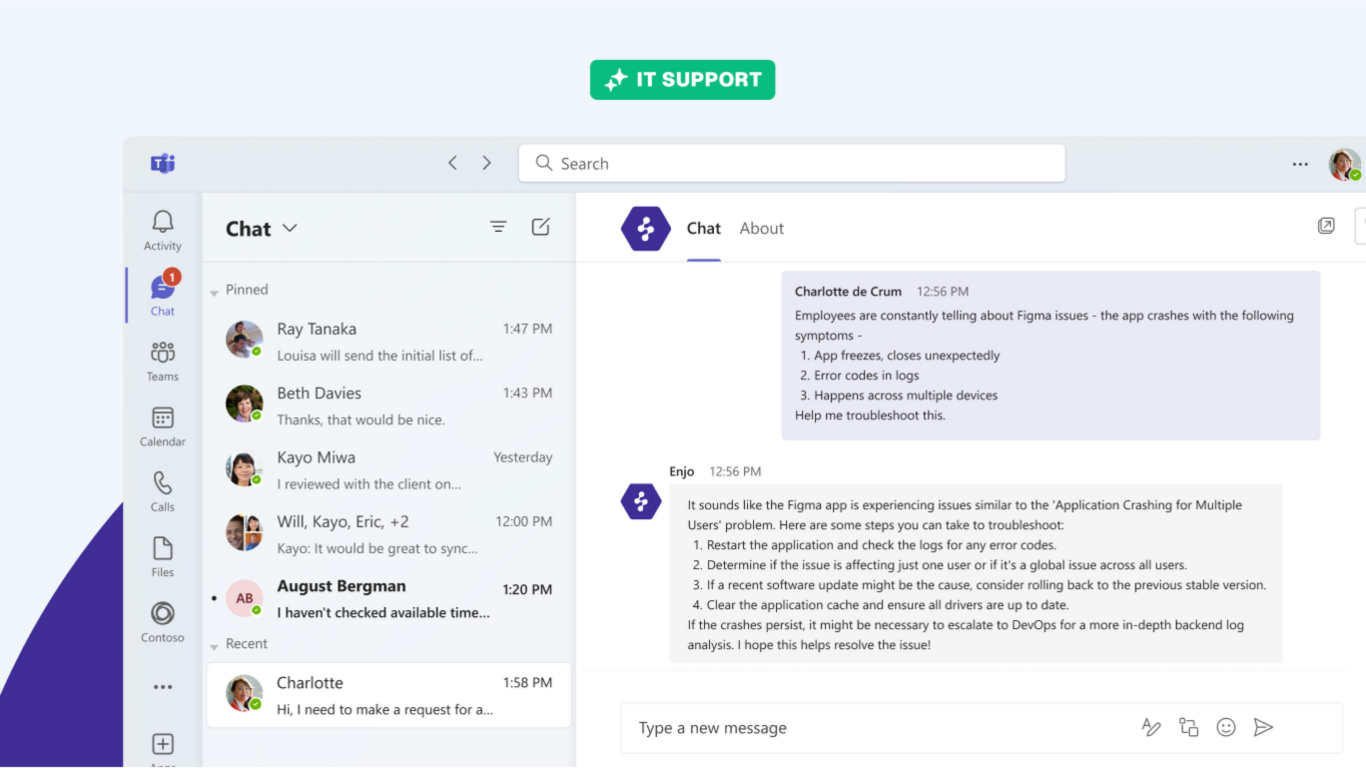Image resolution: width=1366 pixels, height=768 pixels.
Task: Open the unread chat from August Bergman
Action: 389,599
